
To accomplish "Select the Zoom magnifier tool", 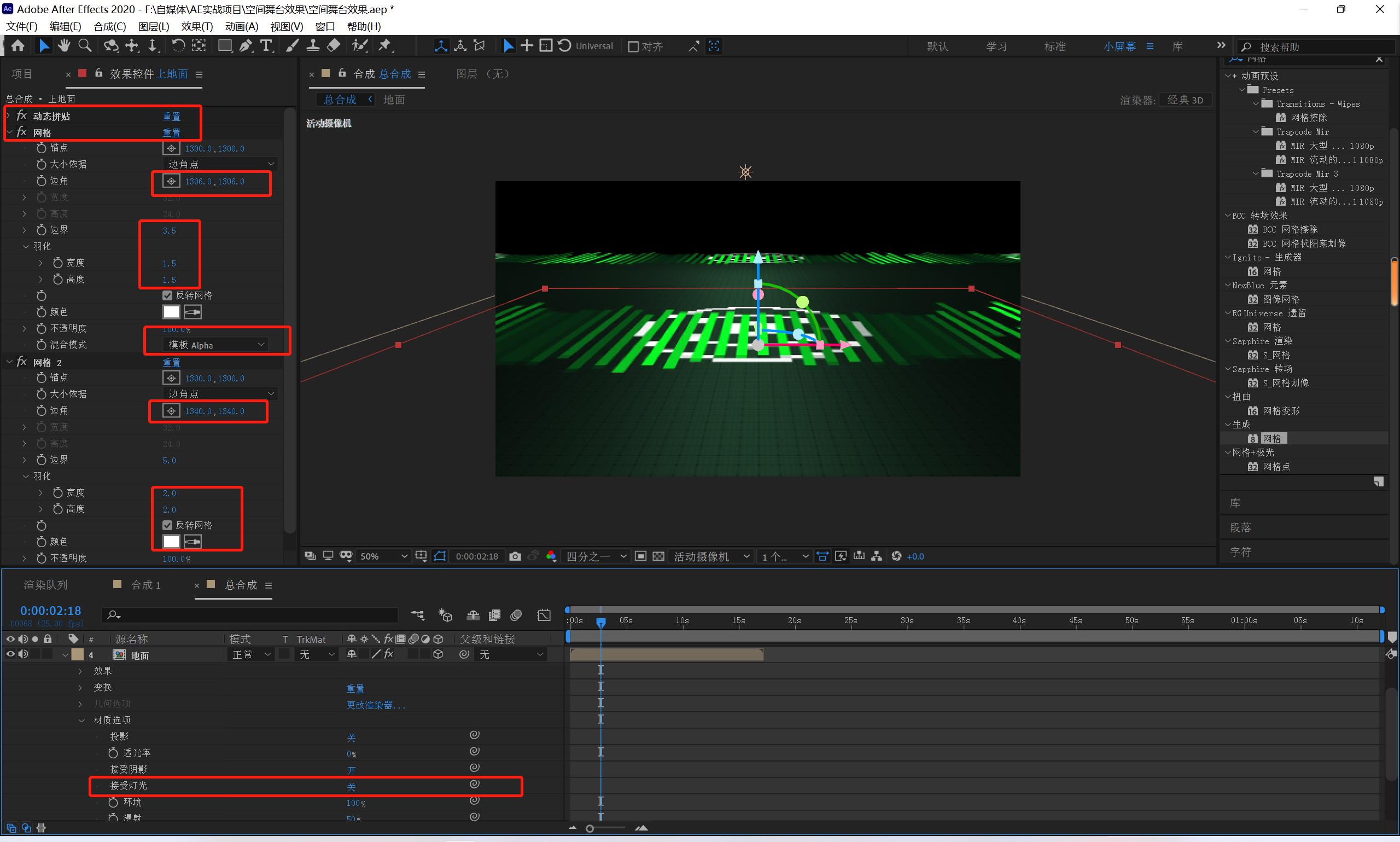I will (x=85, y=46).
